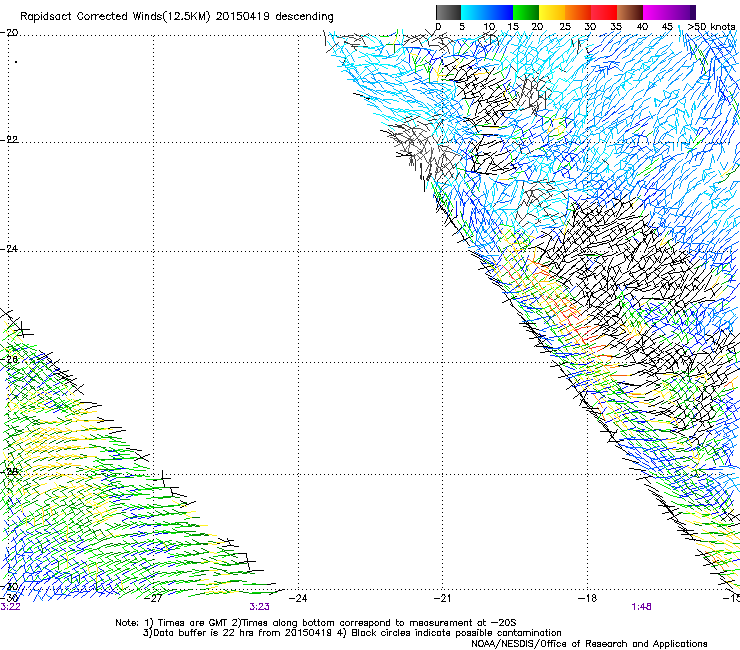740x650 pixels.
Task: Click the 'Times are GMT' note line
Action: (x=316, y=623)
